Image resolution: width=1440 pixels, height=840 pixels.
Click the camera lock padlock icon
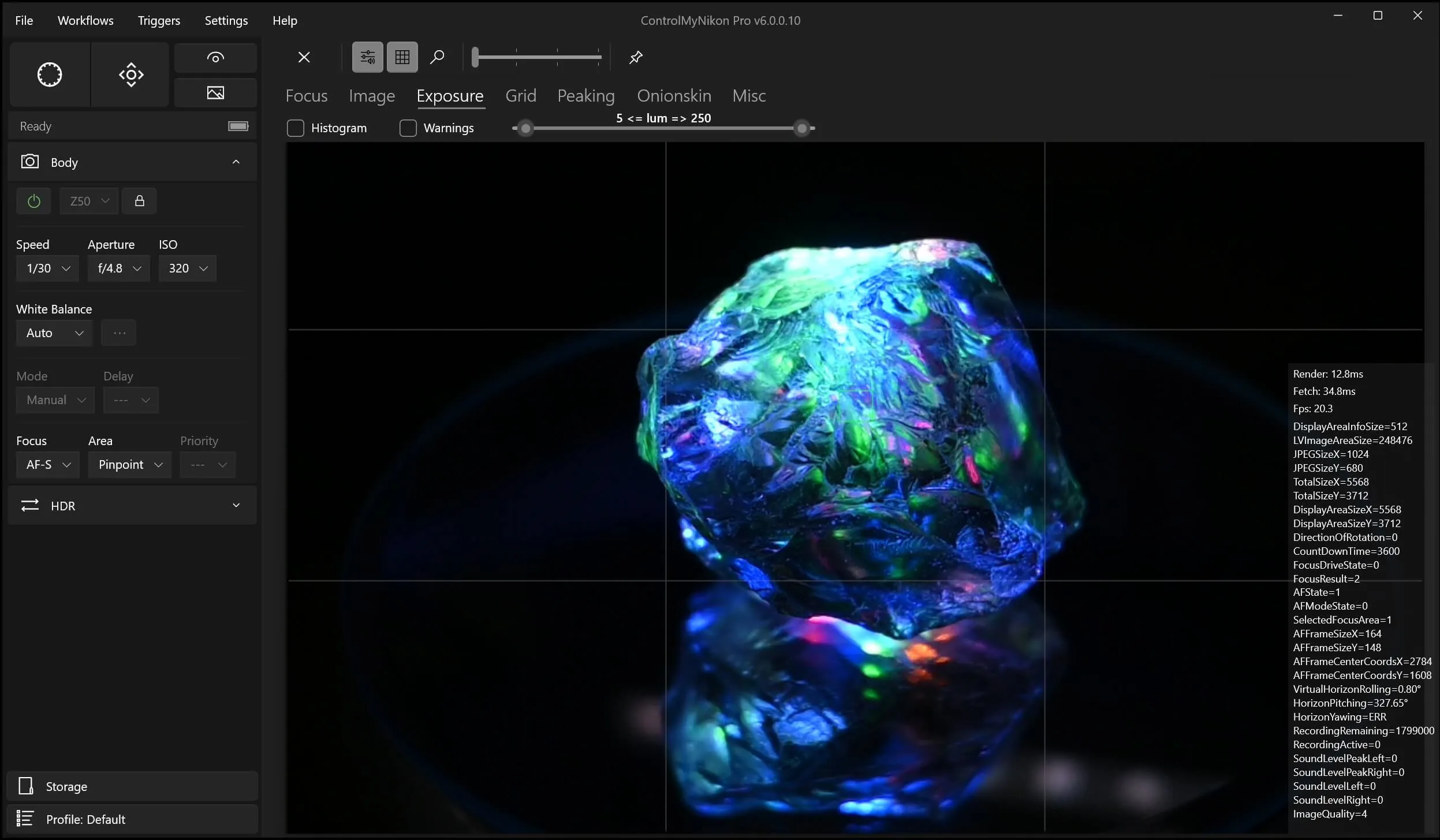[x=139, y=201]
